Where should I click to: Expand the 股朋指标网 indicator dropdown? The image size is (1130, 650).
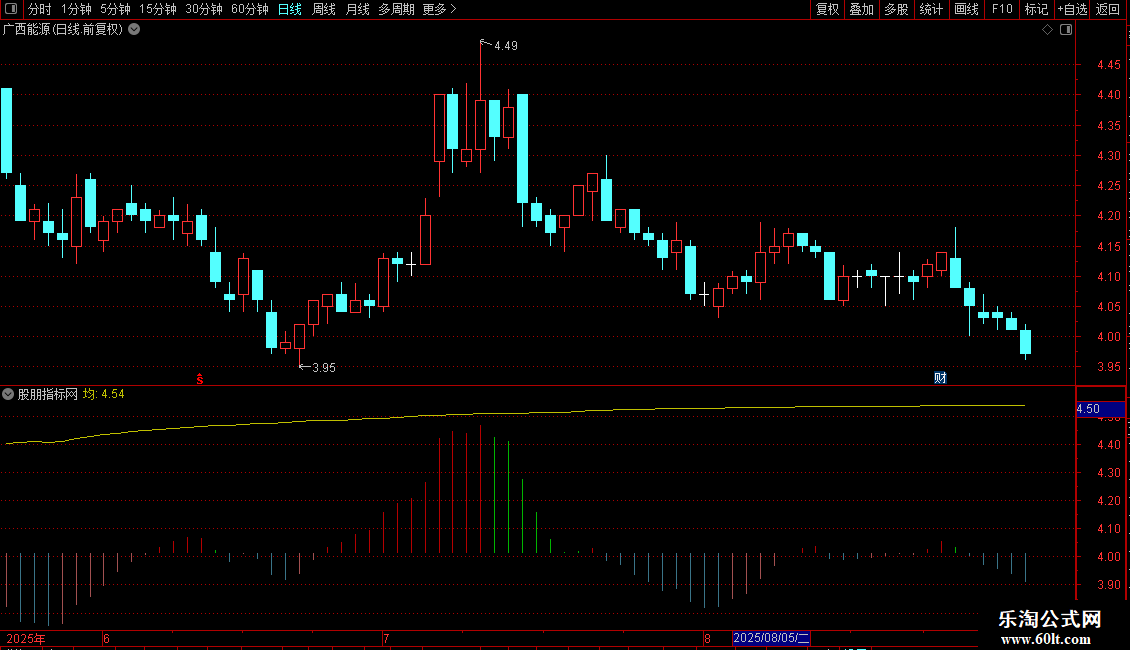click(x=8, y=394)
